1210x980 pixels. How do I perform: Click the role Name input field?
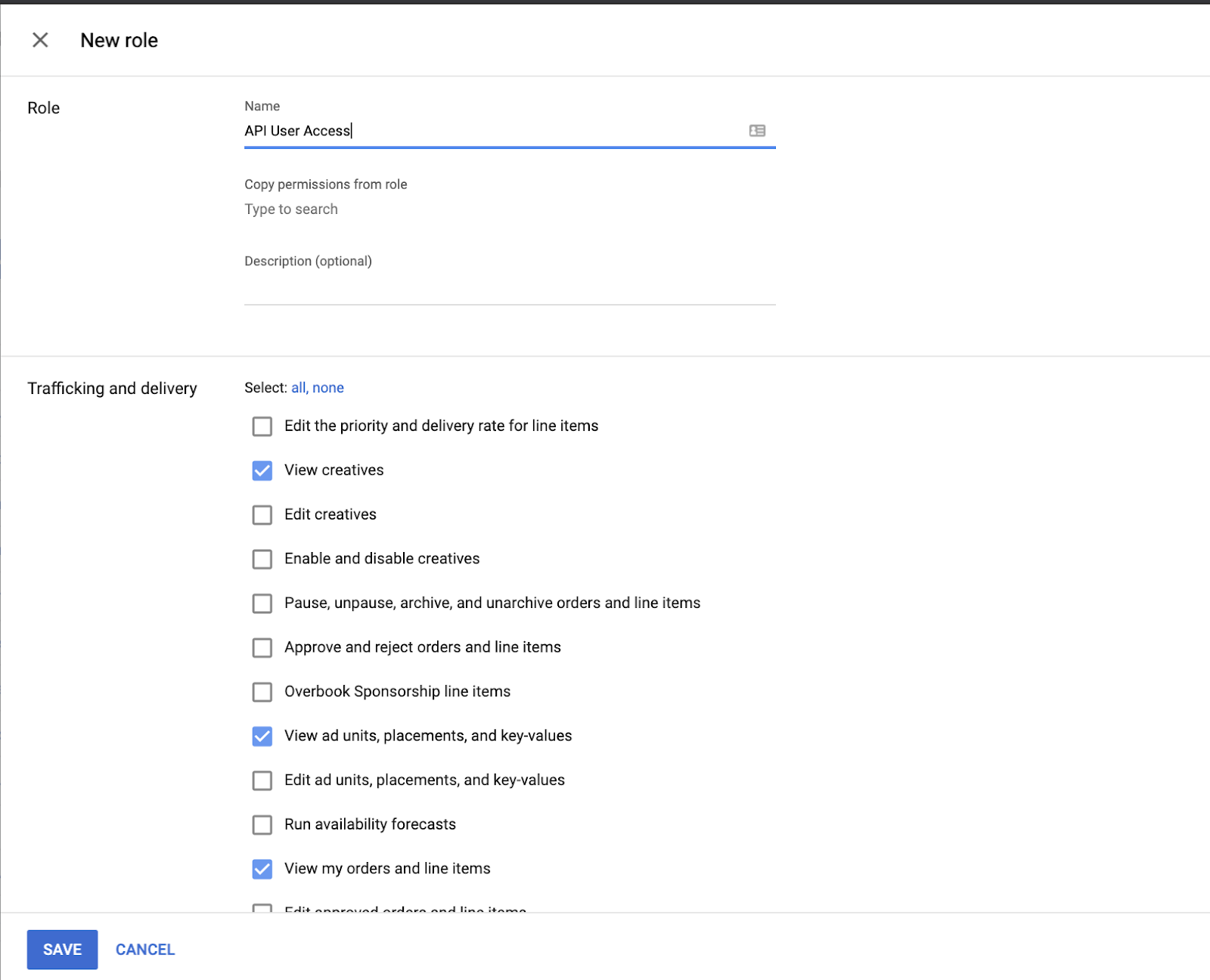(x=492, y=131)
